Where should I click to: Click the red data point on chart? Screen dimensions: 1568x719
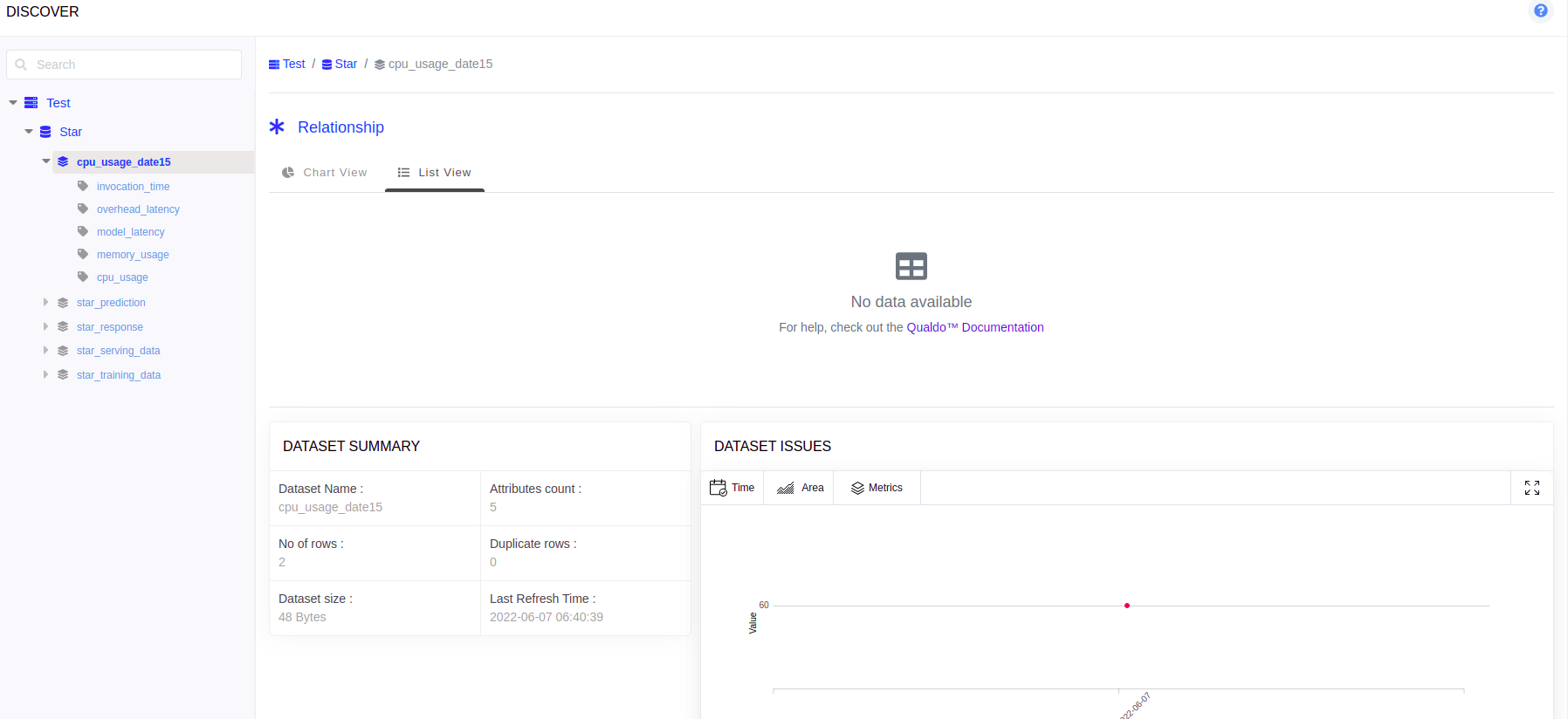point(1127,606)
